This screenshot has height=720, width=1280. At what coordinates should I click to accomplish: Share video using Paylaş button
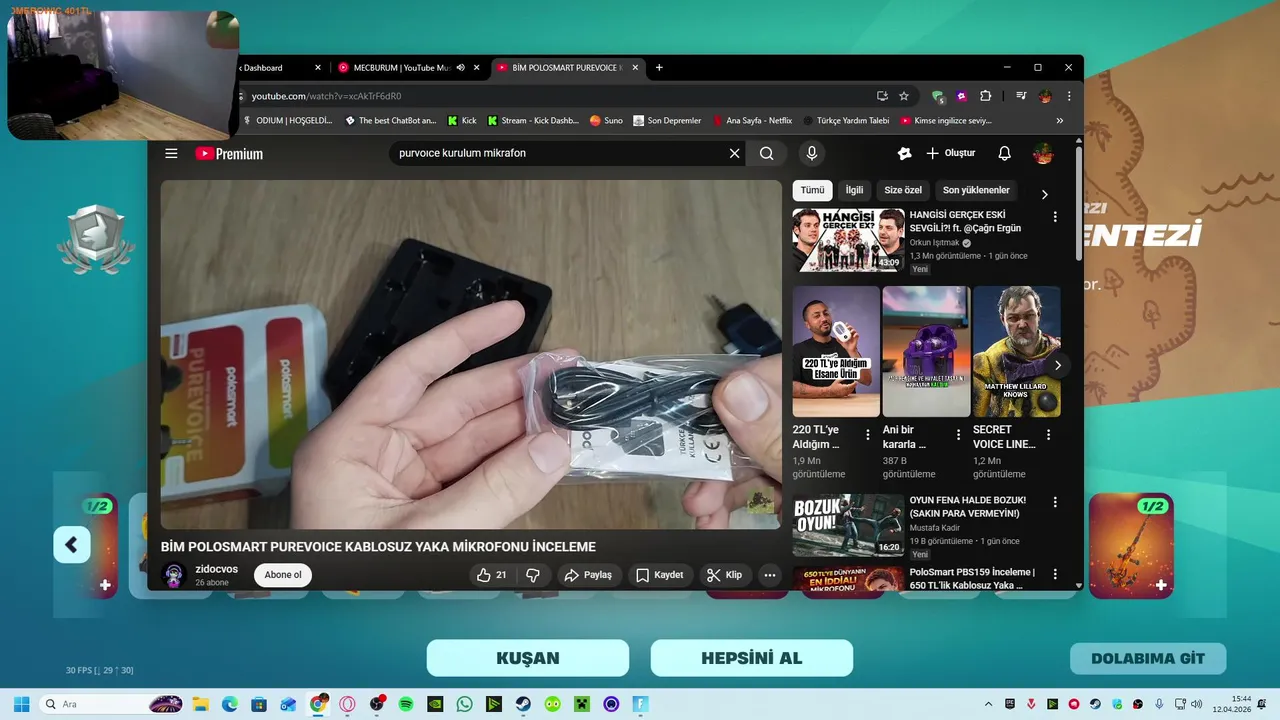pyautogui.click(x=588, y=575)
